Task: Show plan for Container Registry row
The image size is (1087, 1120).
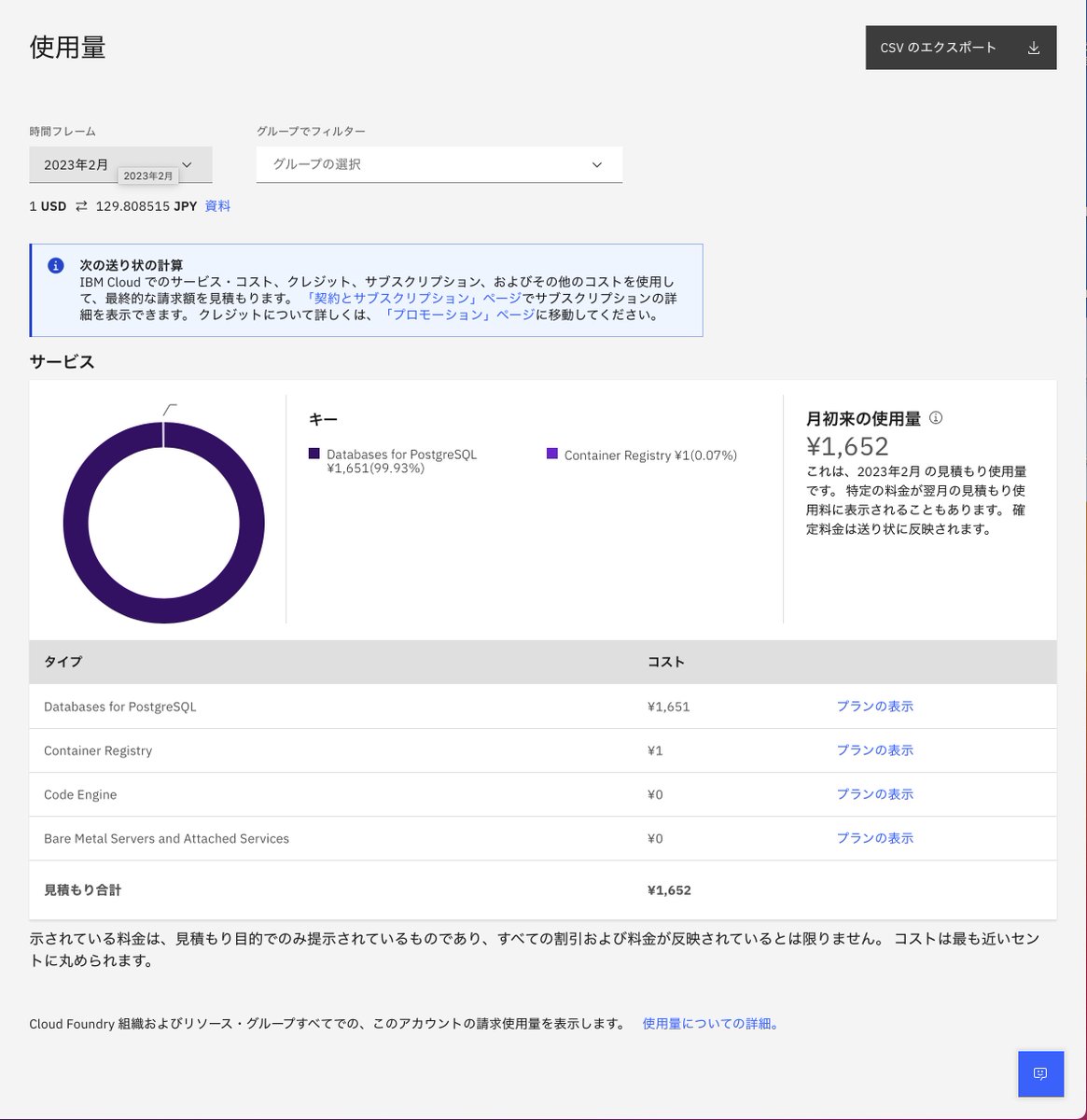Action: coord(874,750)
